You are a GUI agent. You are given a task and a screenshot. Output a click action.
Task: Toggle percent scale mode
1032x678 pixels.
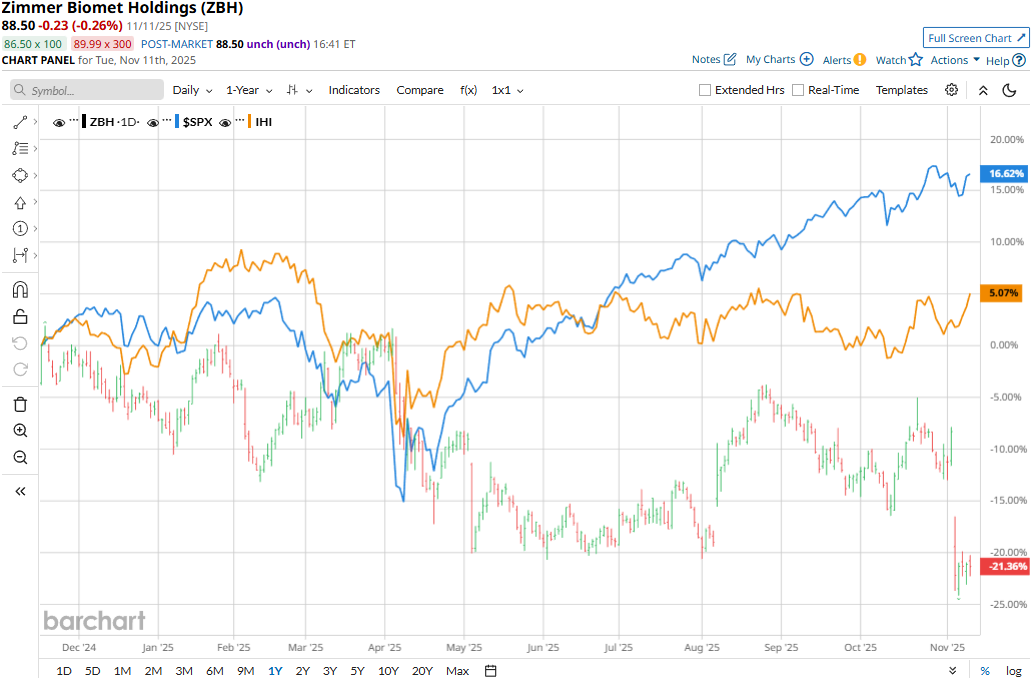coord(985,671)
